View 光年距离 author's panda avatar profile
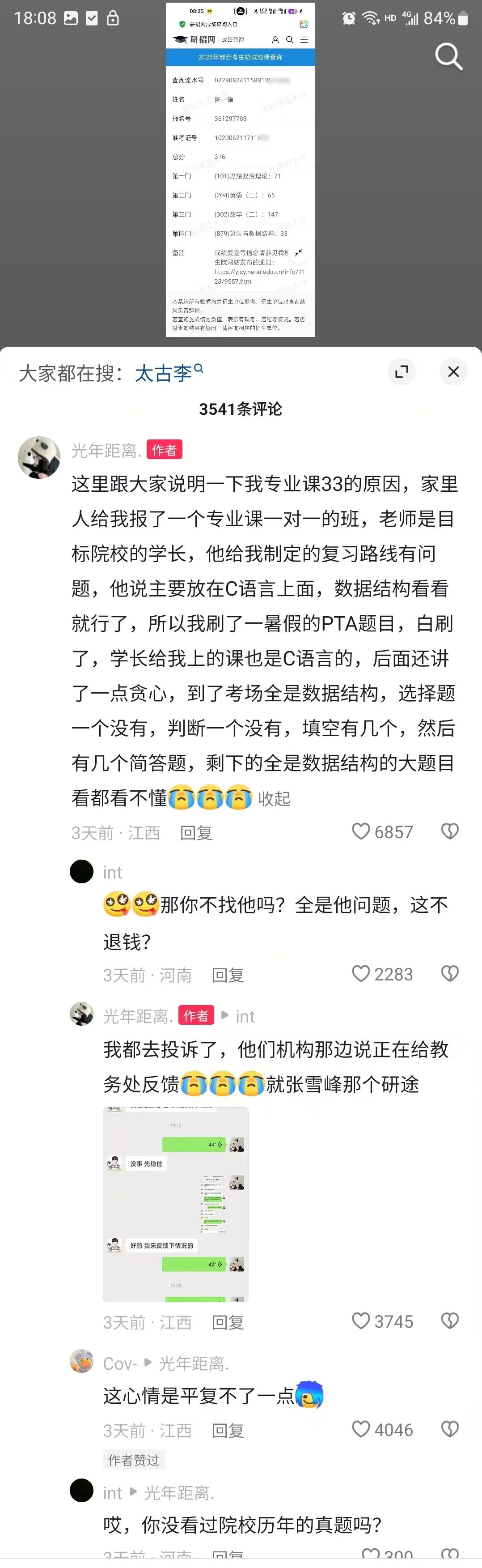Screen dimensions: 482x1568 click(39, 457)
